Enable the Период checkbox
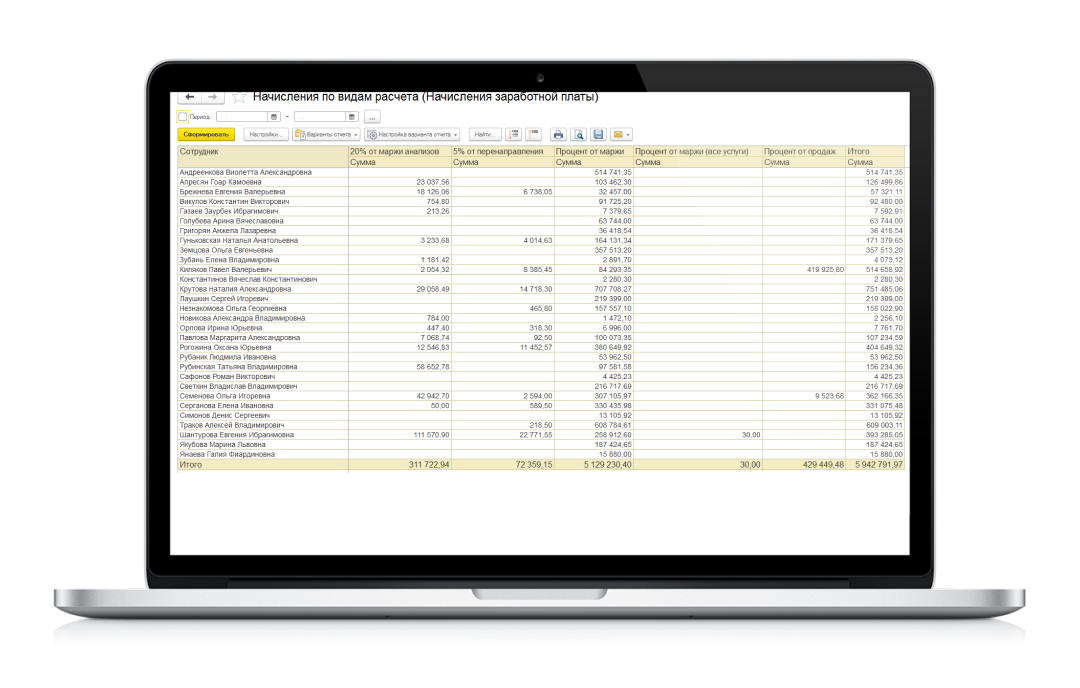The height and width of the screenshot is (688, 1080). [182, 117]
